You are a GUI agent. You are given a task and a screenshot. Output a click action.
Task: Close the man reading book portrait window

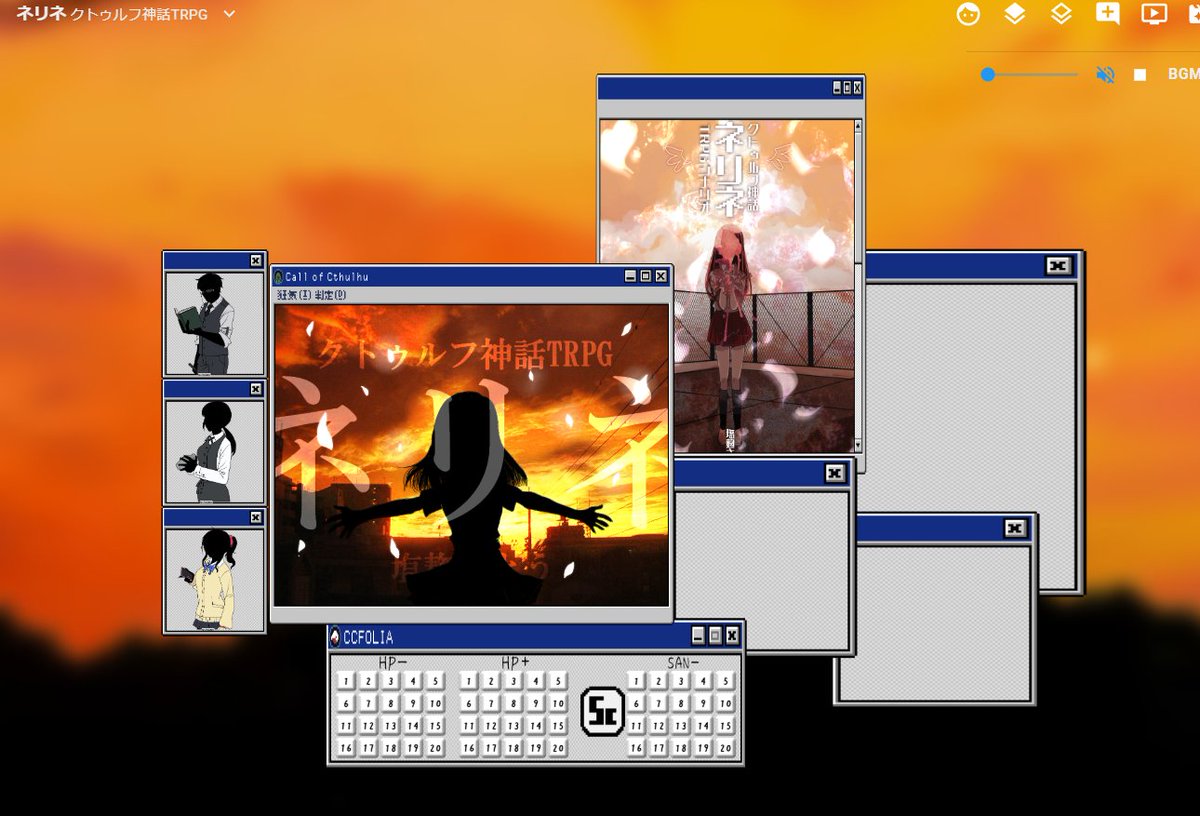(x=256, y=260)
